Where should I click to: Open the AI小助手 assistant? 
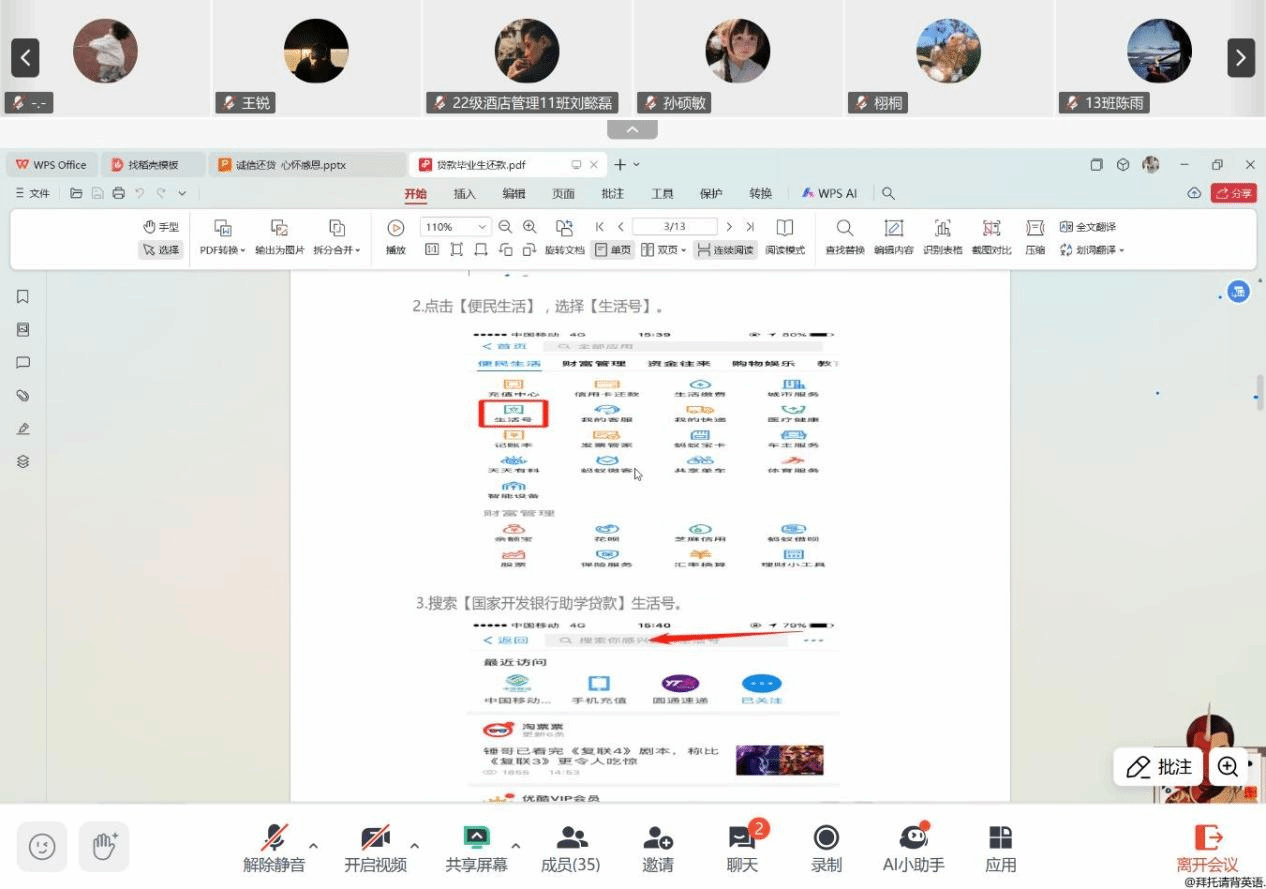pos(913,846)
